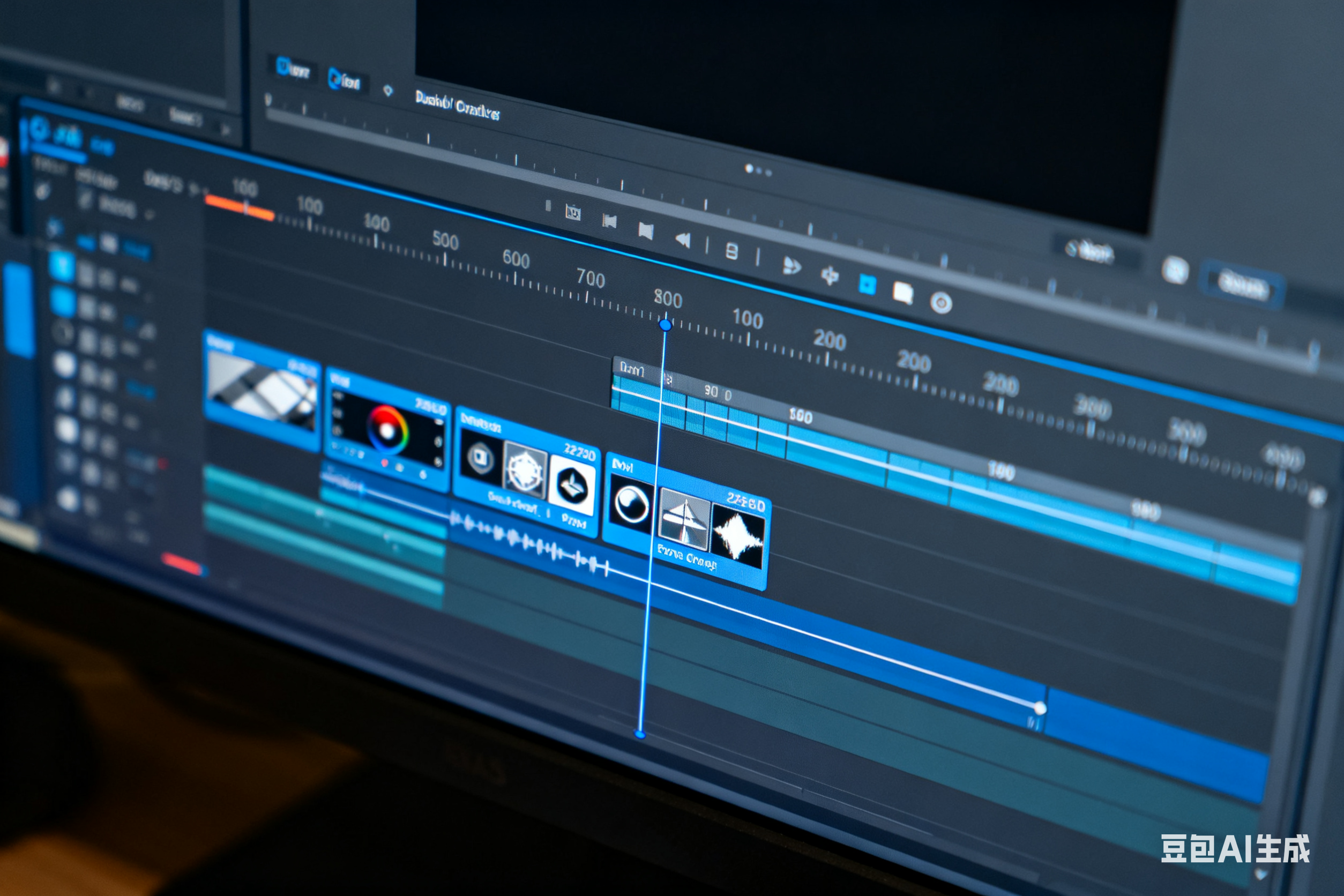This screenshot has height=896, width=1344.
Task: Click the volume keyframe handle on audio track
Action: (x=1040, y=708)
